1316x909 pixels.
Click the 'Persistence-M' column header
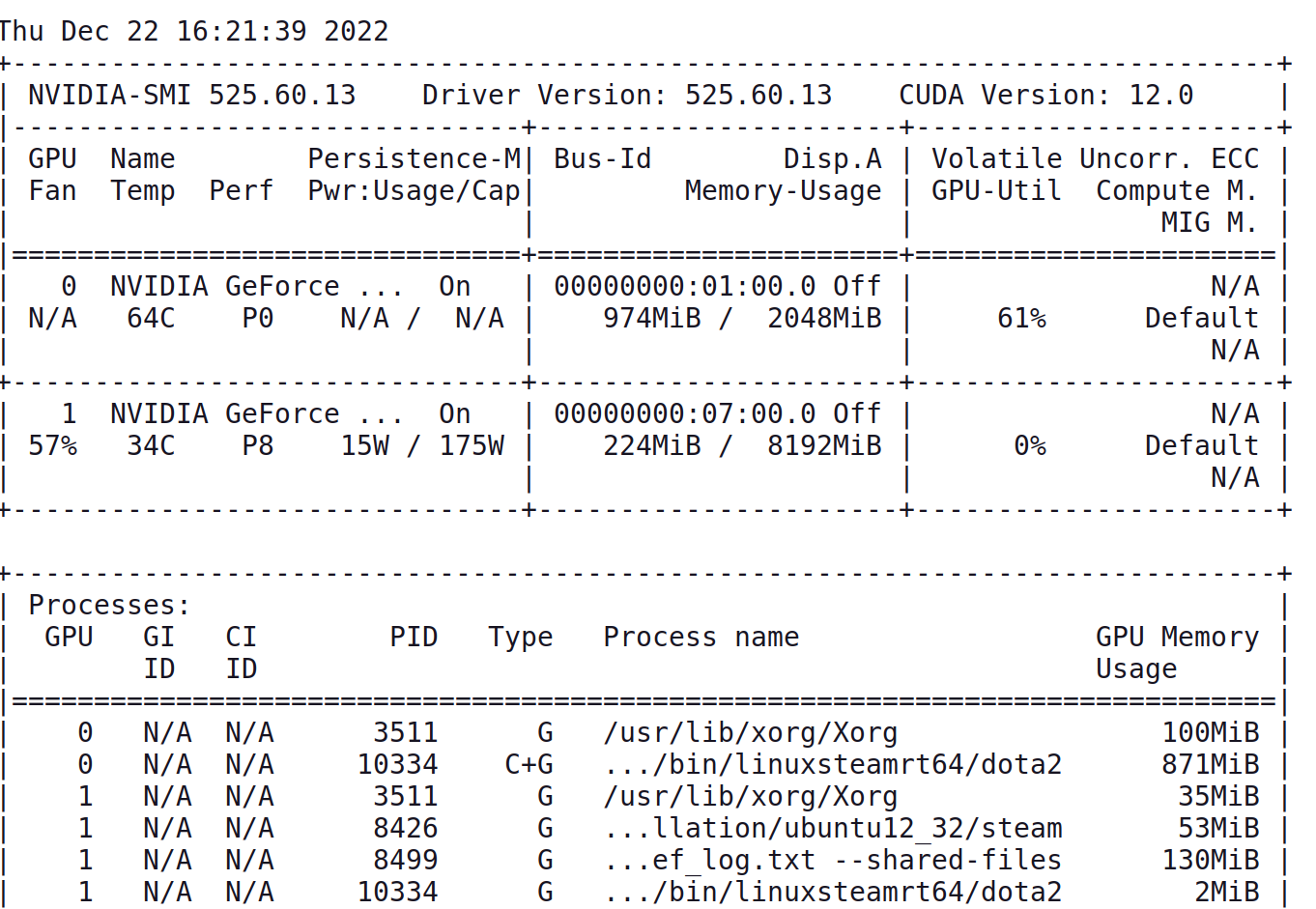[x=415, y=158]
